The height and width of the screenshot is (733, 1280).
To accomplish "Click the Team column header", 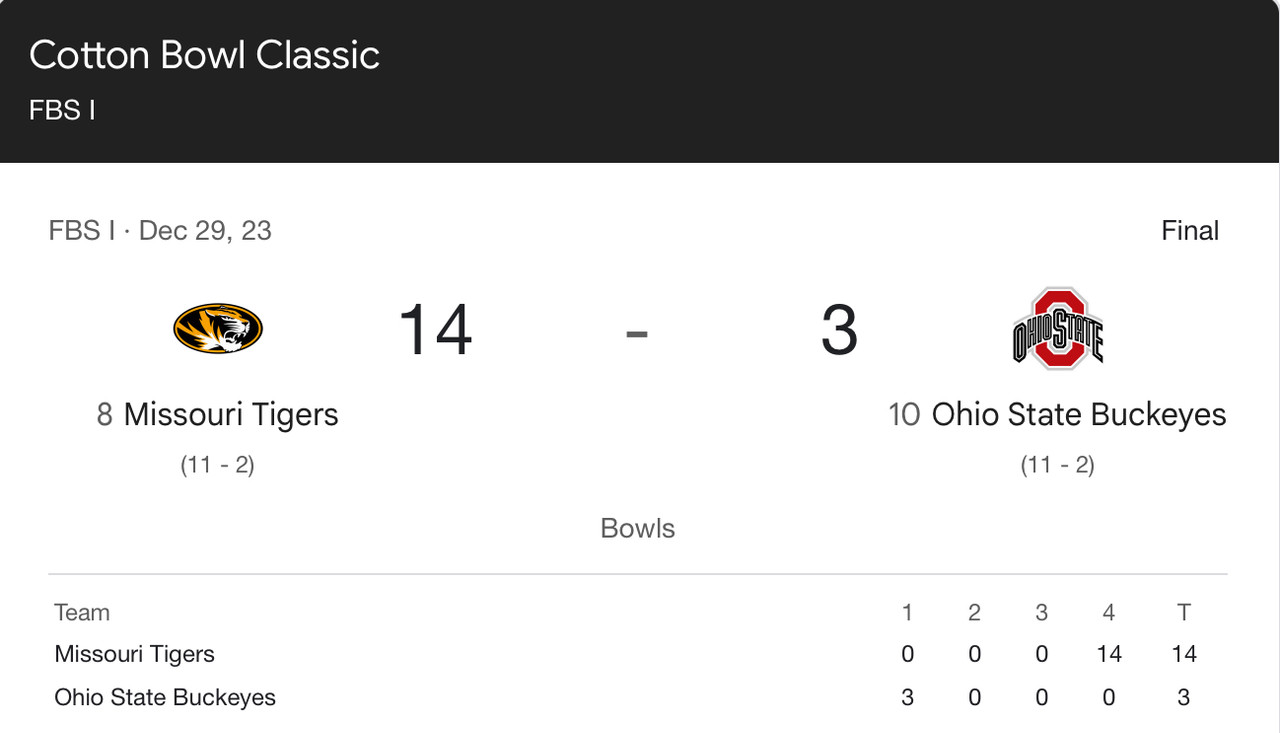I will (82, 612).
